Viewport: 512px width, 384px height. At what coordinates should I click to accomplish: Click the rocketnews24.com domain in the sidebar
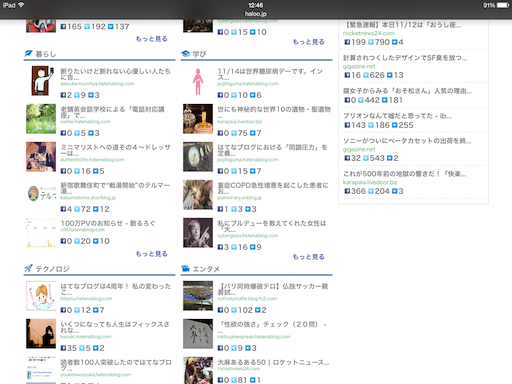pos(369,33)
